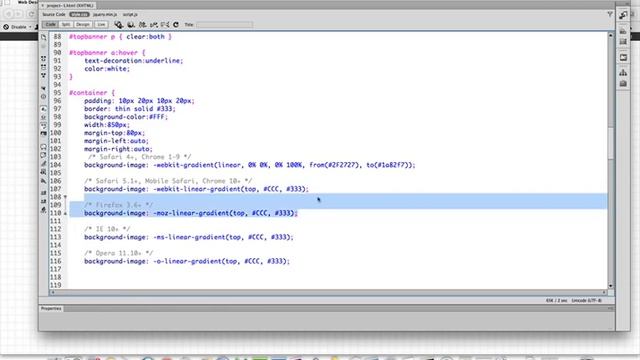The height and width of the screenshot is (360, 640).
Task: Open Disable dropdown in background browser toolbar
Action: tap(18, 27)
